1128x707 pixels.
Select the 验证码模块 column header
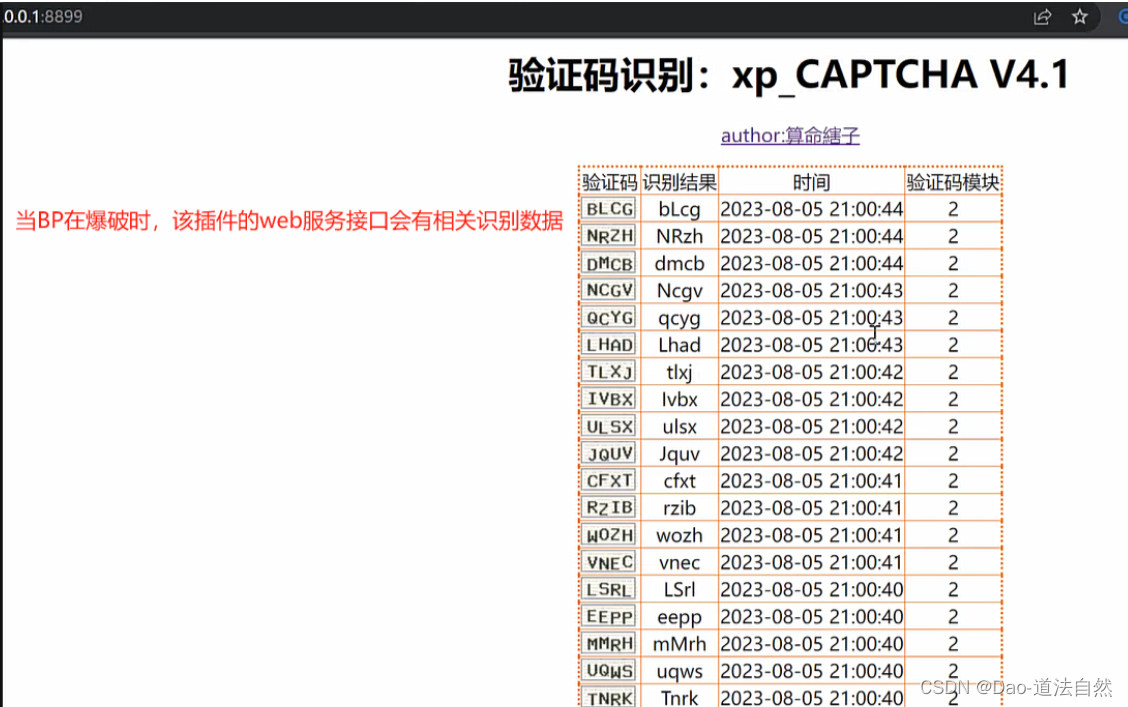(x=952, y=182)
